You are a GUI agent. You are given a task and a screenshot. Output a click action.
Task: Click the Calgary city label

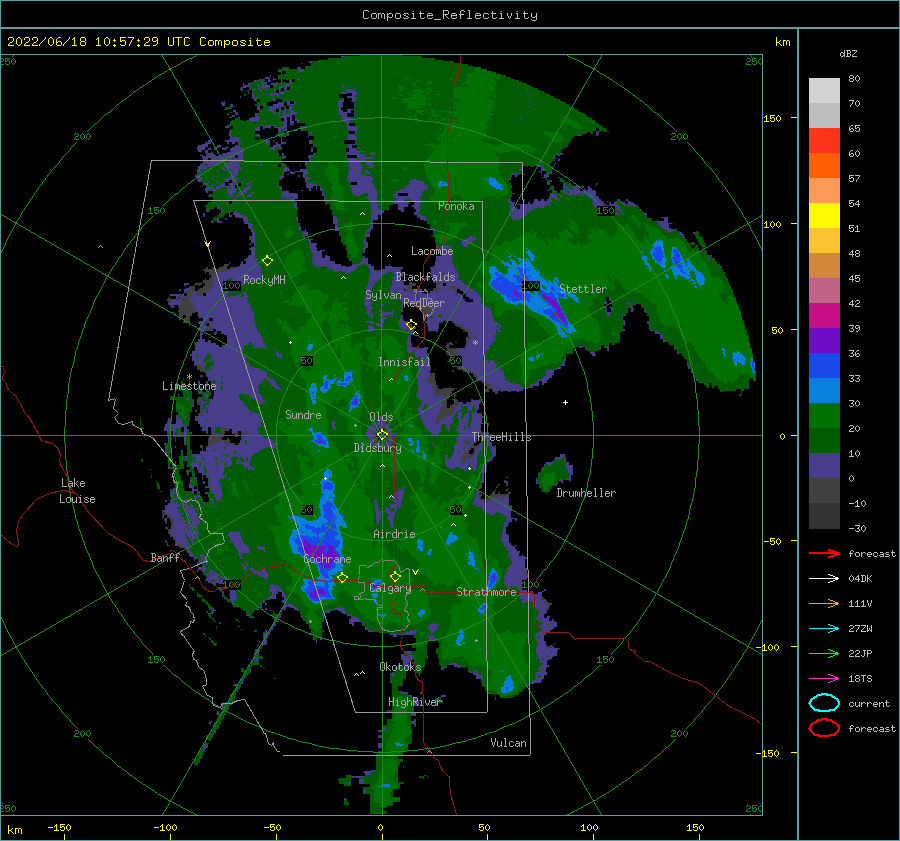pos(390,588)
